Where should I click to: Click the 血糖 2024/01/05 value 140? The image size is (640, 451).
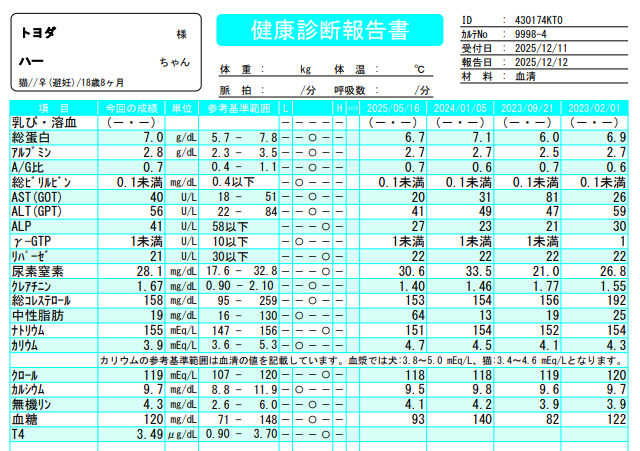coord(482,419)
